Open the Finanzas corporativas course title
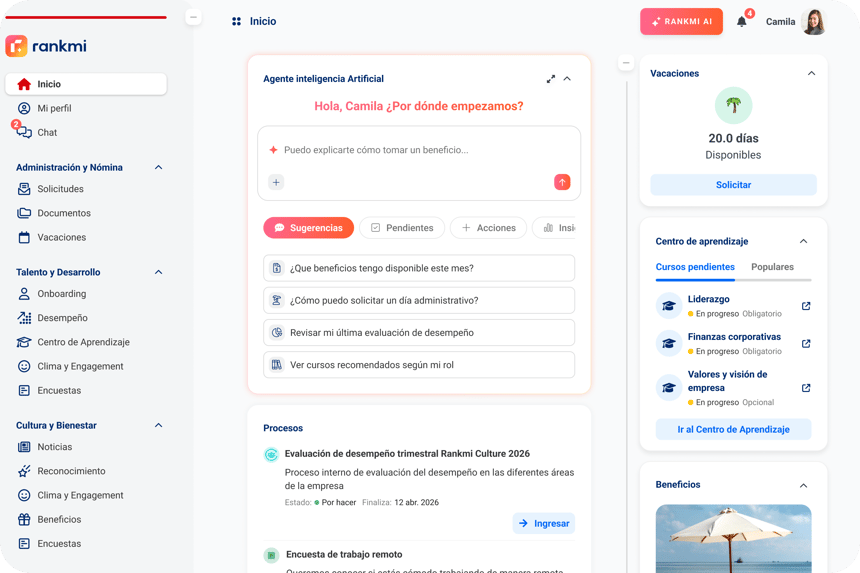 click(734, 337)
